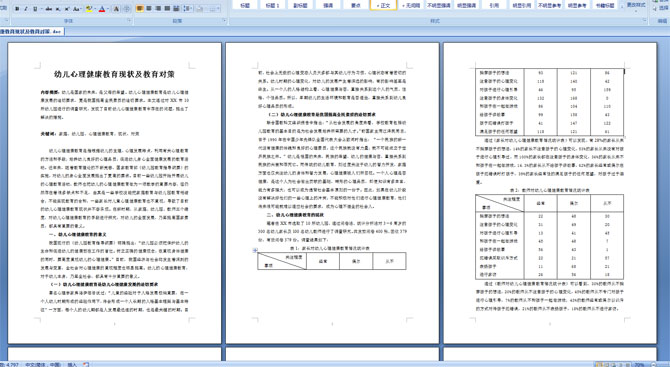The image size is (670, 367).
Task: Click the character shading A icon
Action: click(116, 9)
